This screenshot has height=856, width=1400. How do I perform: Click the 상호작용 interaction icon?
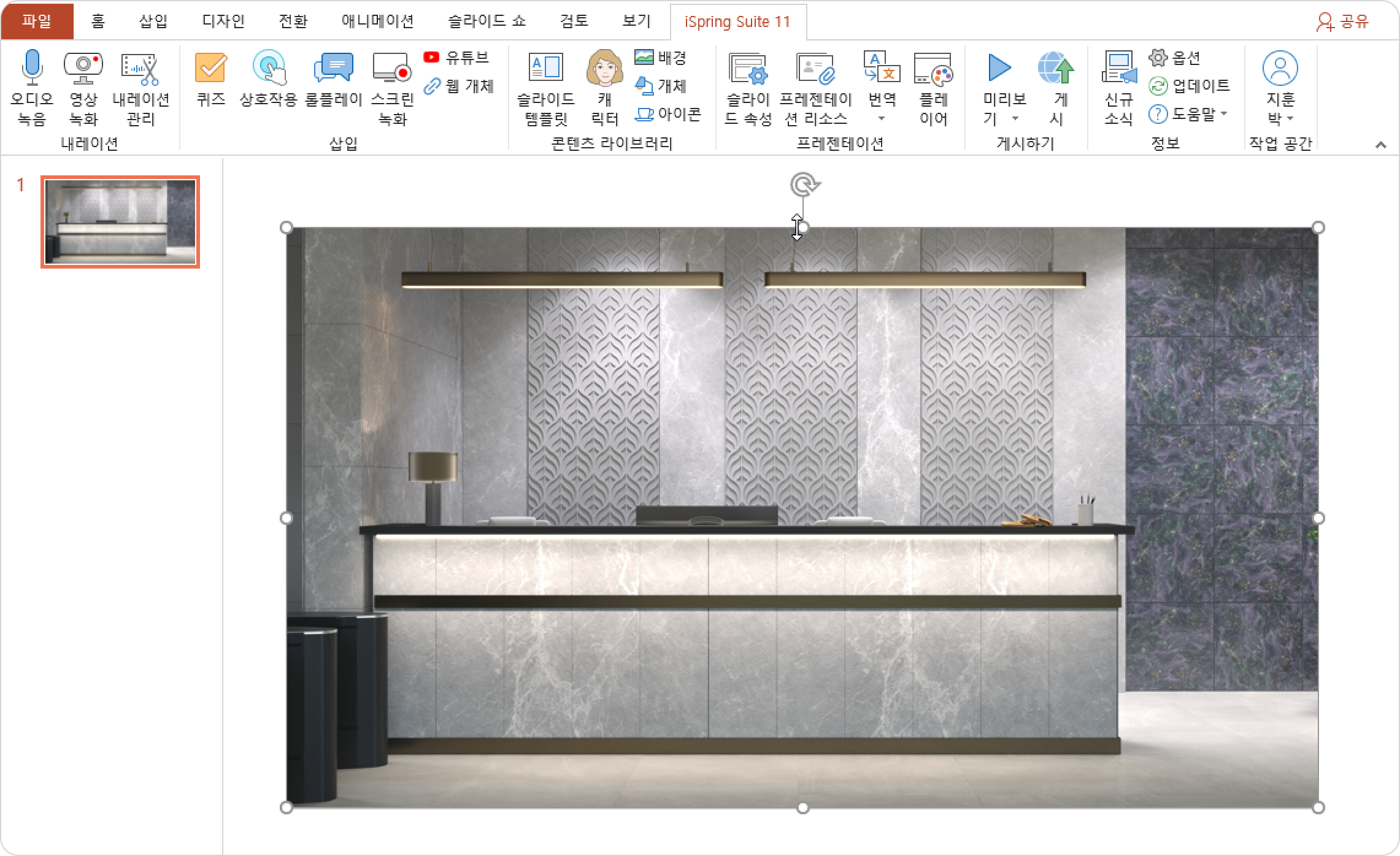268,69
